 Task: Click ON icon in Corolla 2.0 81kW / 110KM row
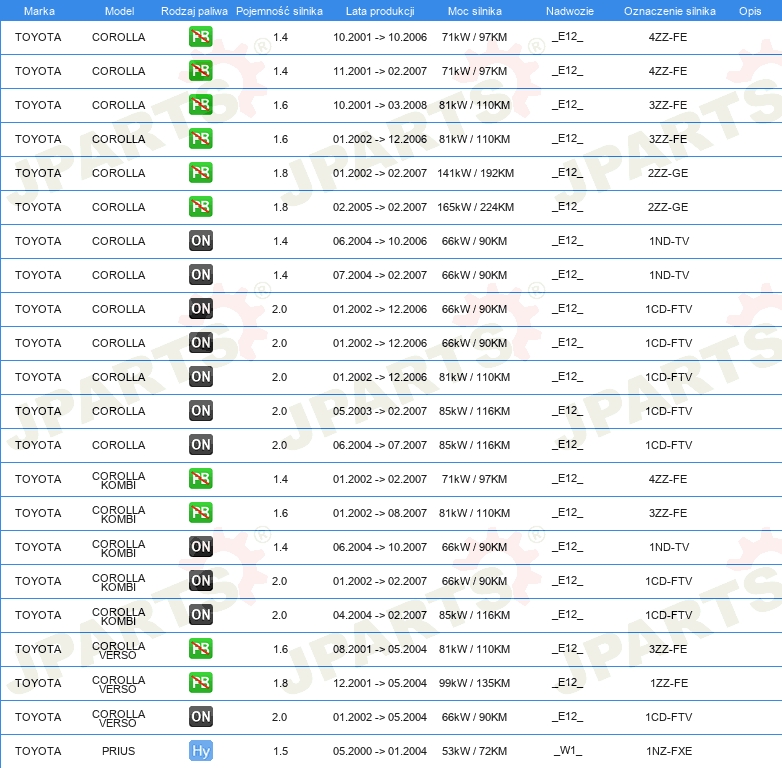200,377
